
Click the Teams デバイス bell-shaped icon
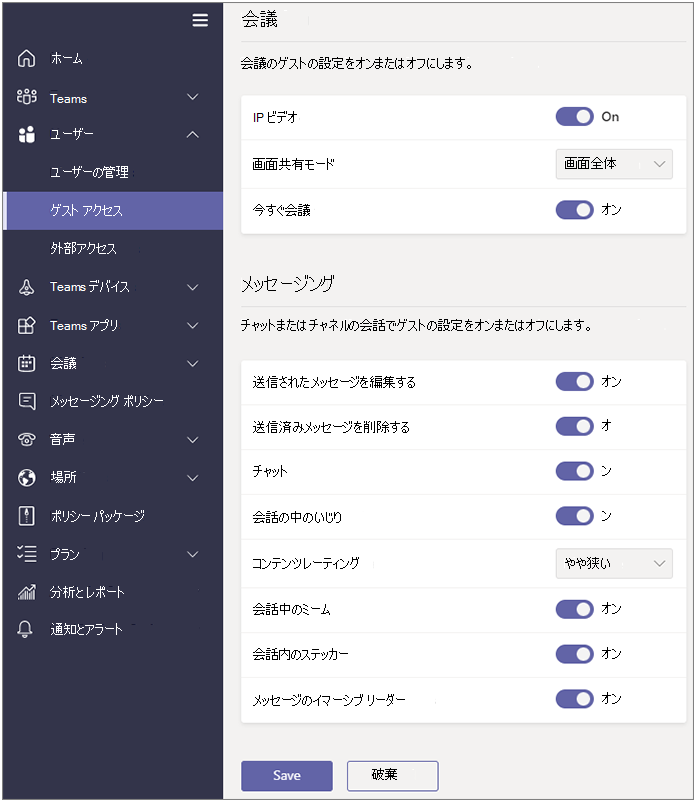(x=27, y=287)
